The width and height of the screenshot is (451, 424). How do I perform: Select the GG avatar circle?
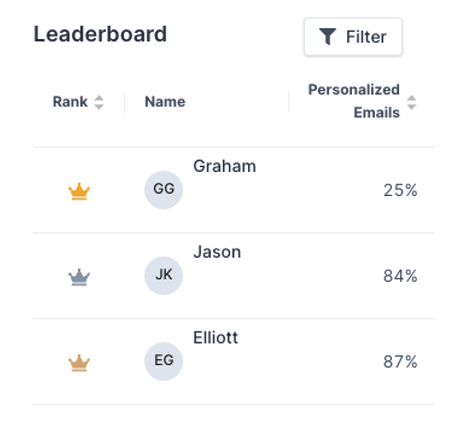163,190
